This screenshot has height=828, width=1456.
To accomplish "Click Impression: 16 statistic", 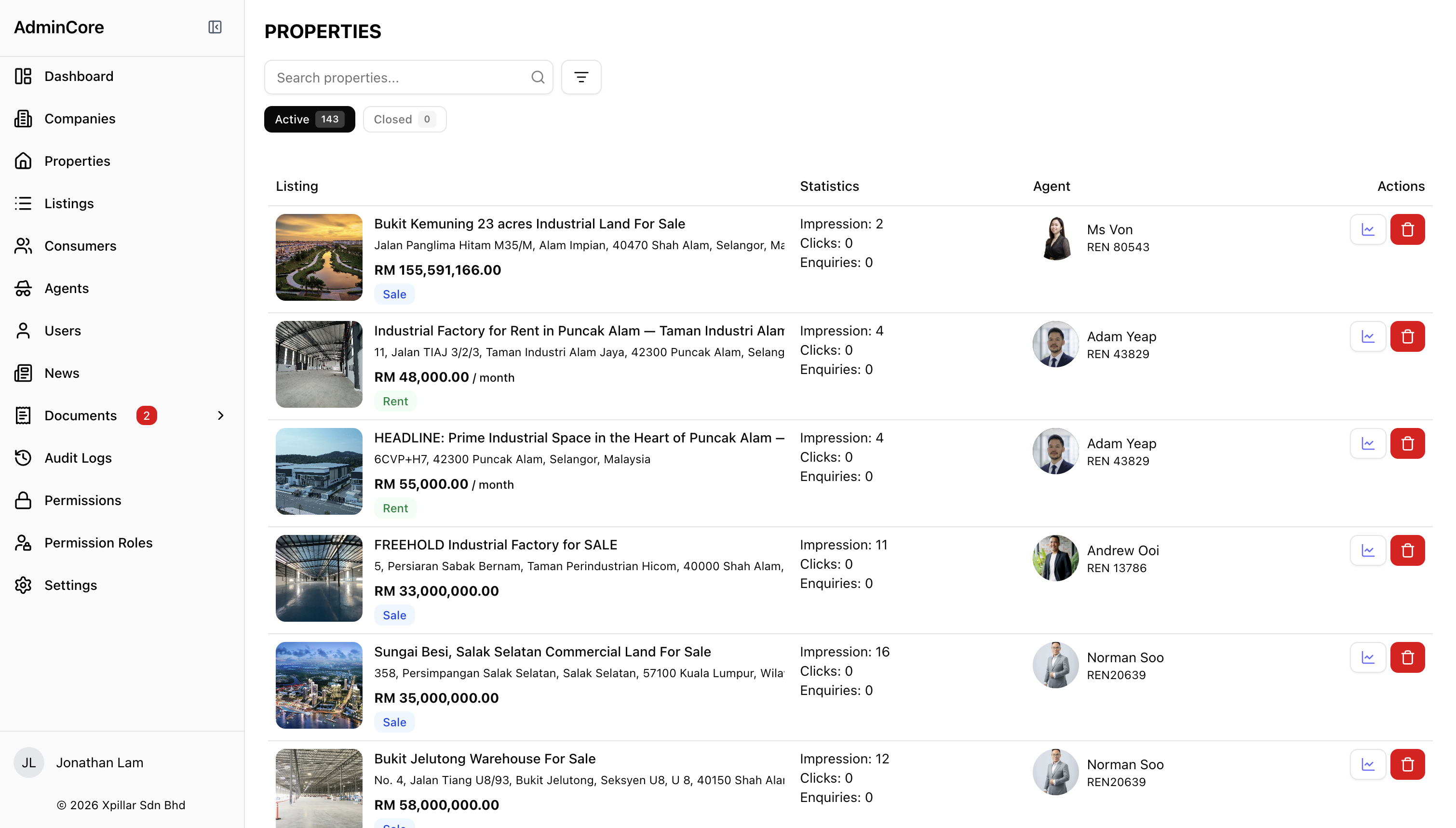I will [845, 651].
